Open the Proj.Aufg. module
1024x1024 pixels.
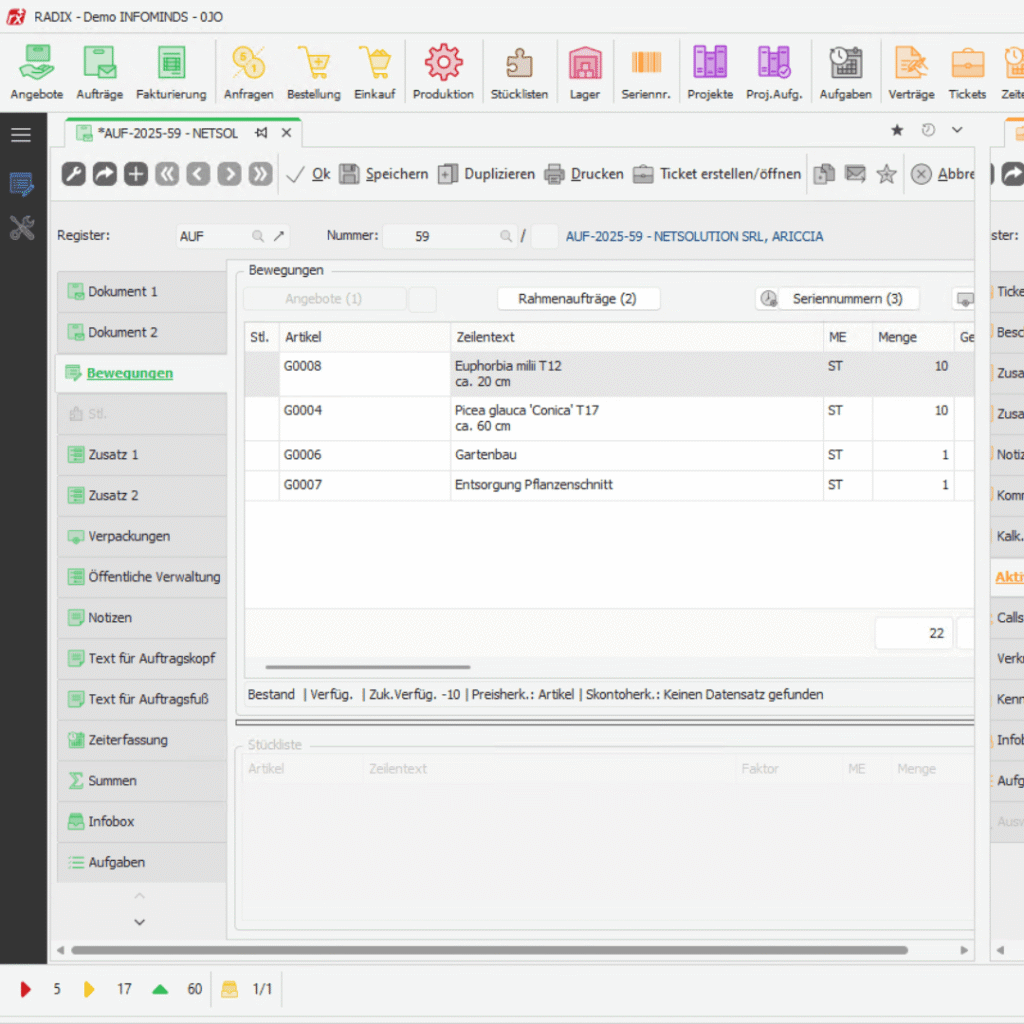pos(774,72)
